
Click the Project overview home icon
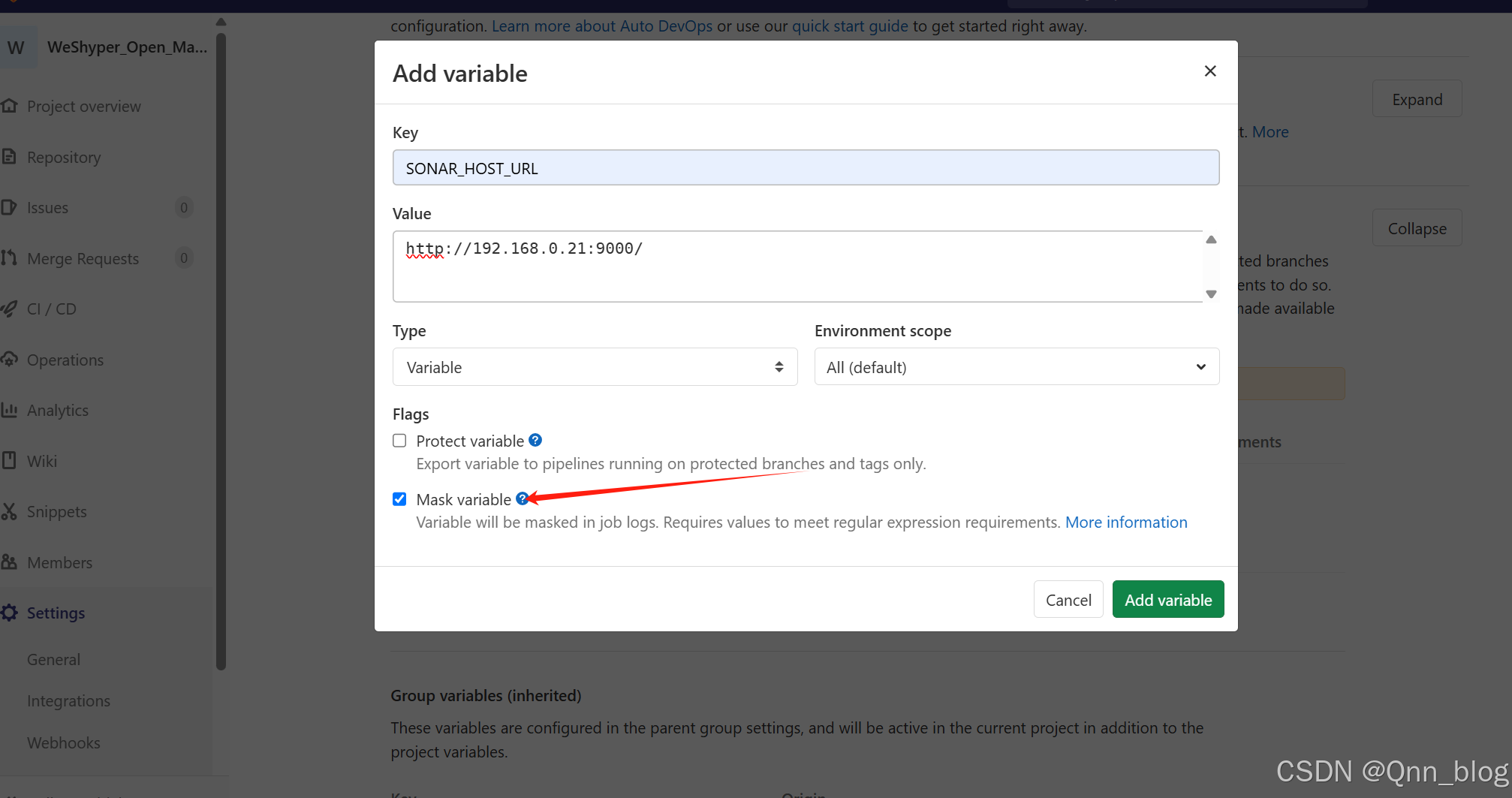(9, 106)
